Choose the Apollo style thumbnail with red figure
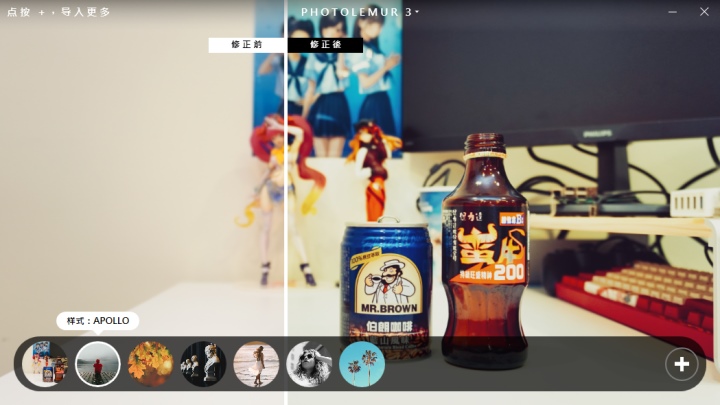This screenshot has height=405, width=720. pyautogui.click(x=98, y=364)
